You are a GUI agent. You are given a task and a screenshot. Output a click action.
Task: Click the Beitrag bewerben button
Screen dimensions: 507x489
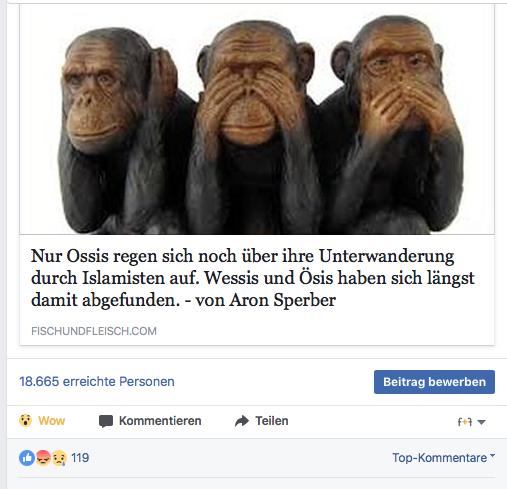point(434,382)
